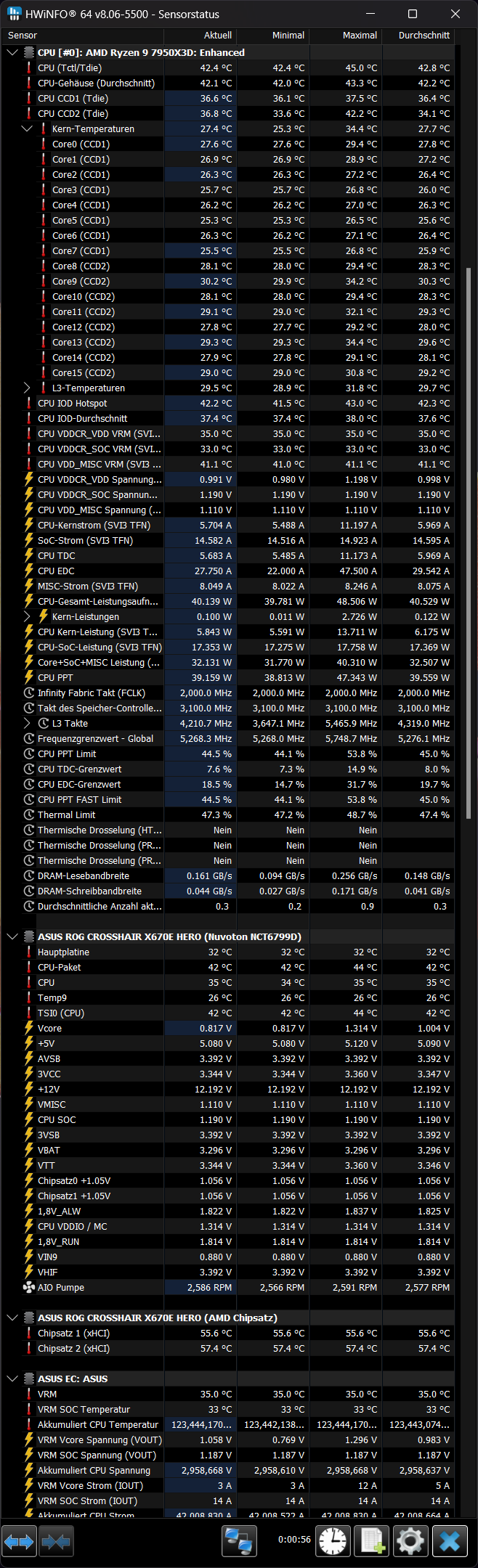478x1568 pixels.
Task: Collapse the Kern-Temperaturen group
Action: [x=27, y=128]
